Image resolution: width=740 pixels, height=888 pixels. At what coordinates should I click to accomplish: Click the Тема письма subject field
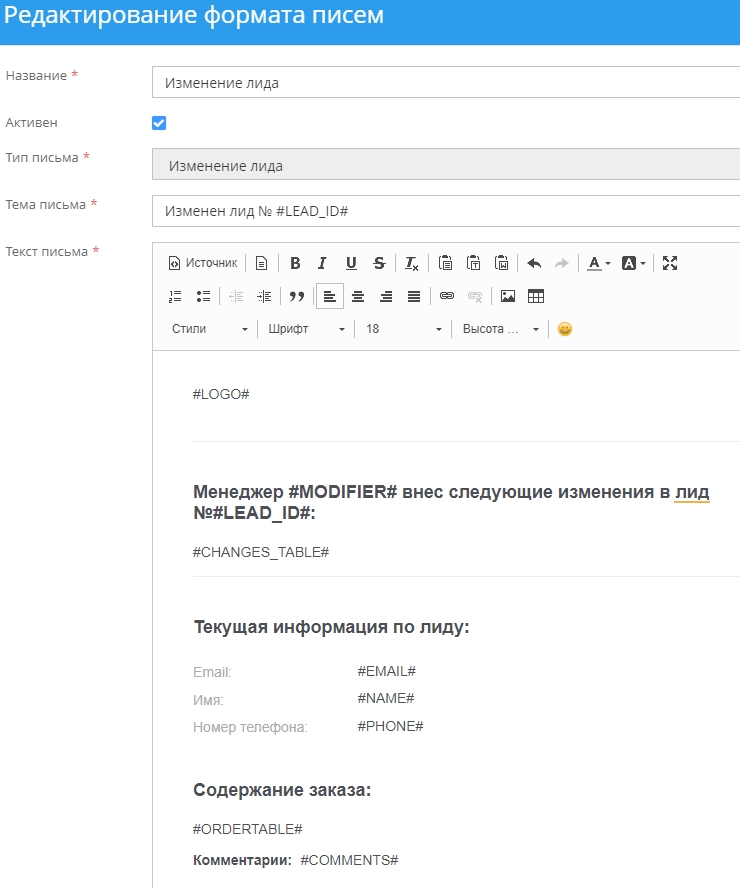[445, 211]
